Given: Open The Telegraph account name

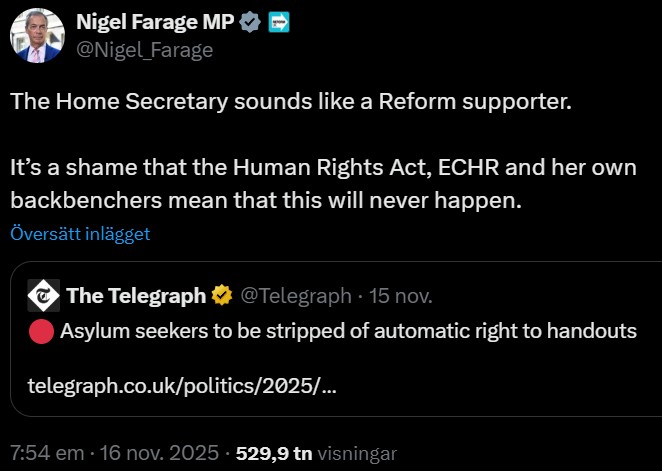Looking at the screenshot, I should click(x=136, y=295).
